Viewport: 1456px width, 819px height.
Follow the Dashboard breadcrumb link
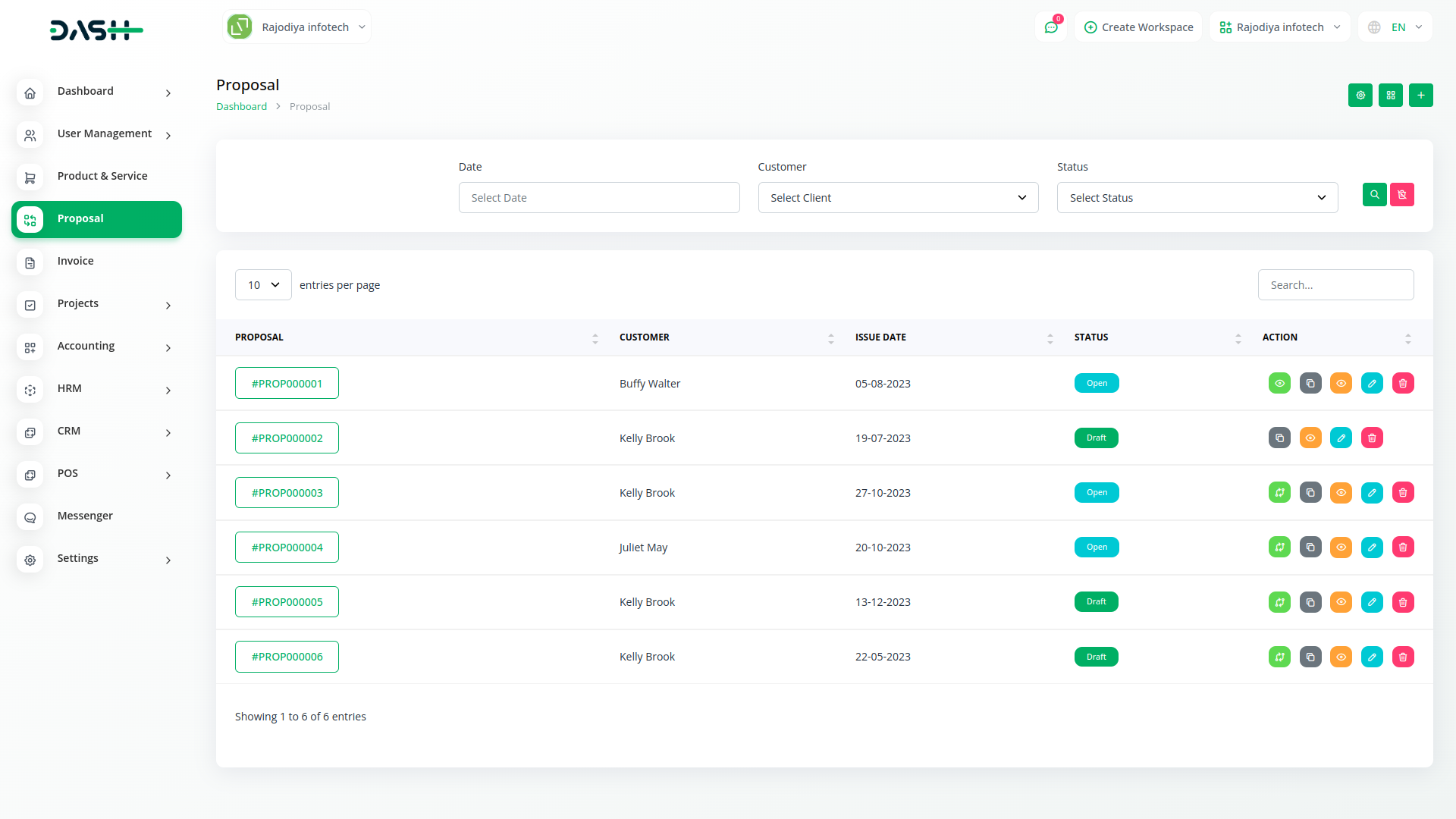tap(241, 106)
